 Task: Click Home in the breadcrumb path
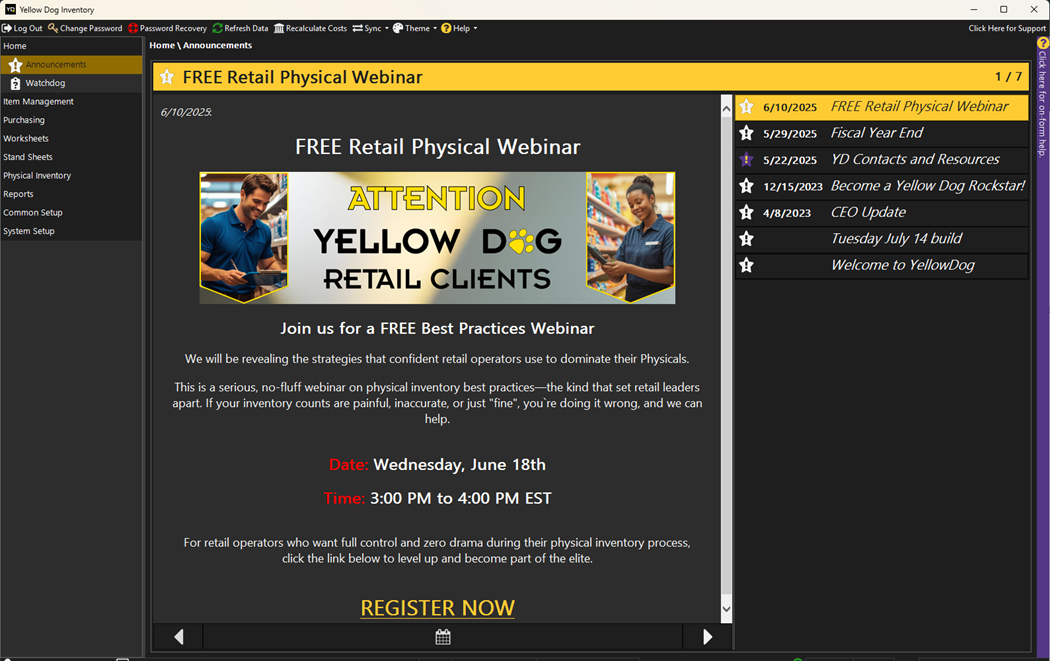[x=162, y=46]
